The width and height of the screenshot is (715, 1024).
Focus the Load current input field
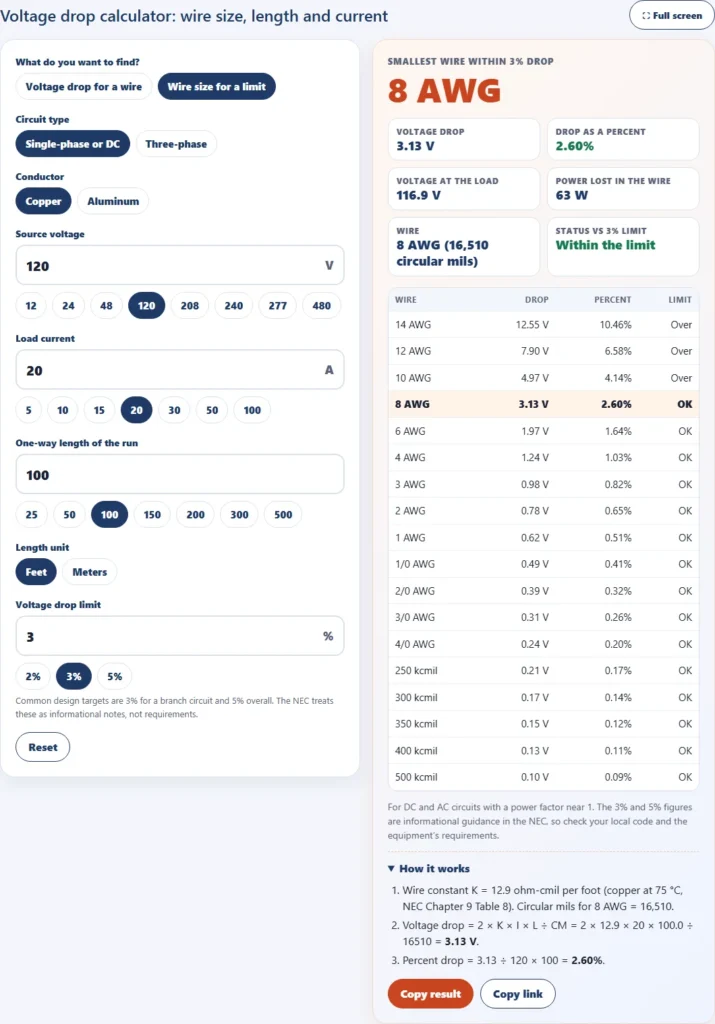(x=180, y=370)
